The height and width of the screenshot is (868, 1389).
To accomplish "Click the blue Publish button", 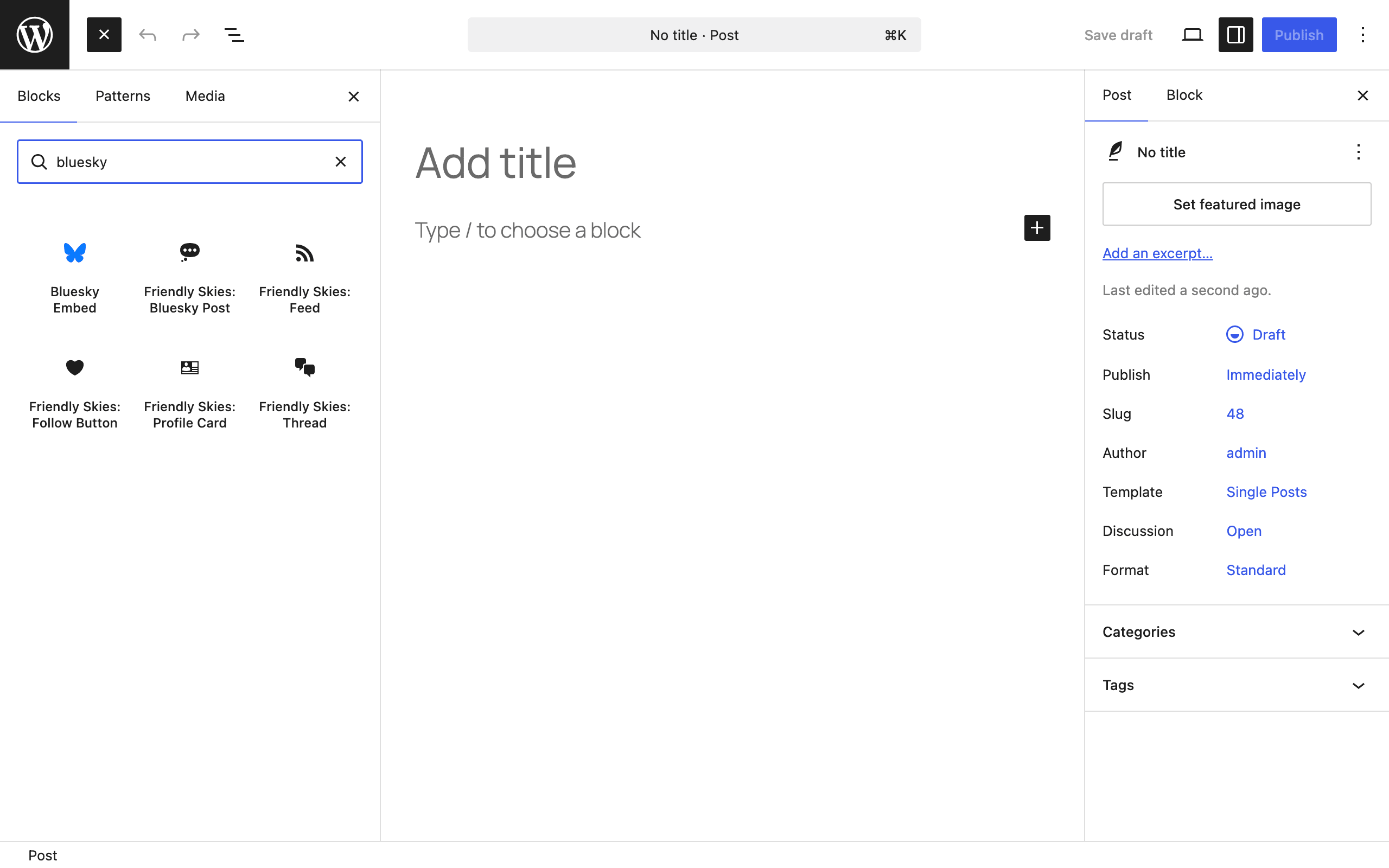I will 1299,34.
